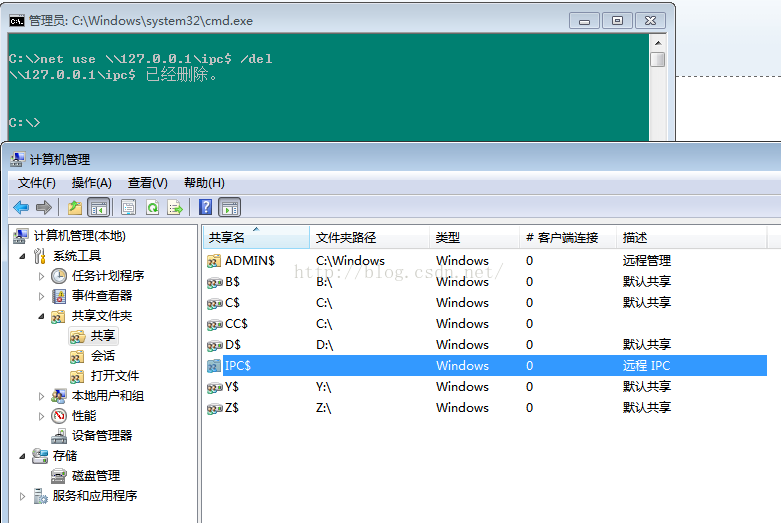Expand the 本地用户和组 node
The height and width of the screenshot is (523, 781).
41,396
